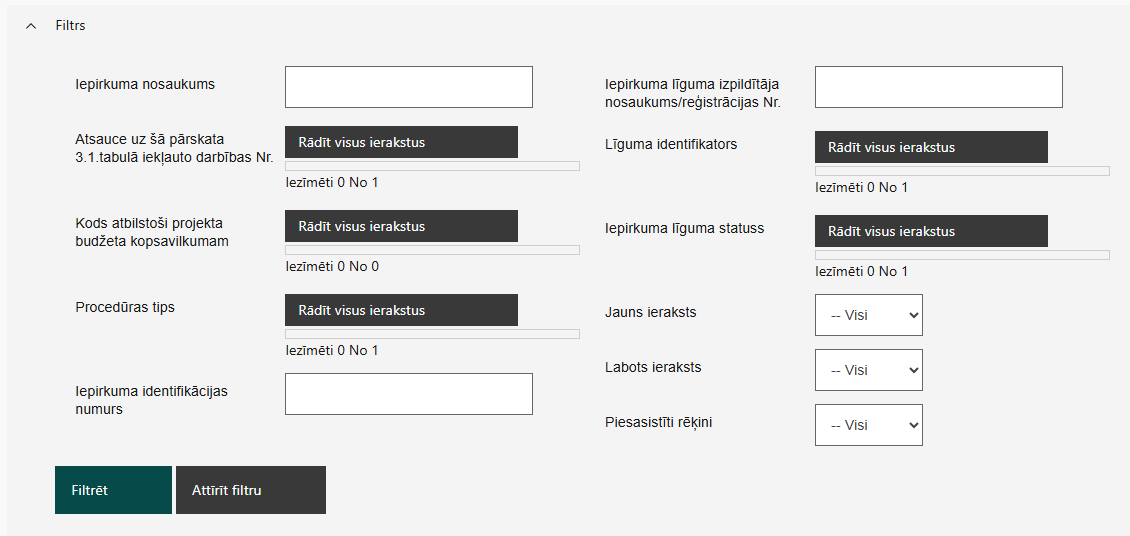This screenshot has width=1130, height=536.
Task: Show all records for Iepirkuma līguma statuss
Action: 931,231
